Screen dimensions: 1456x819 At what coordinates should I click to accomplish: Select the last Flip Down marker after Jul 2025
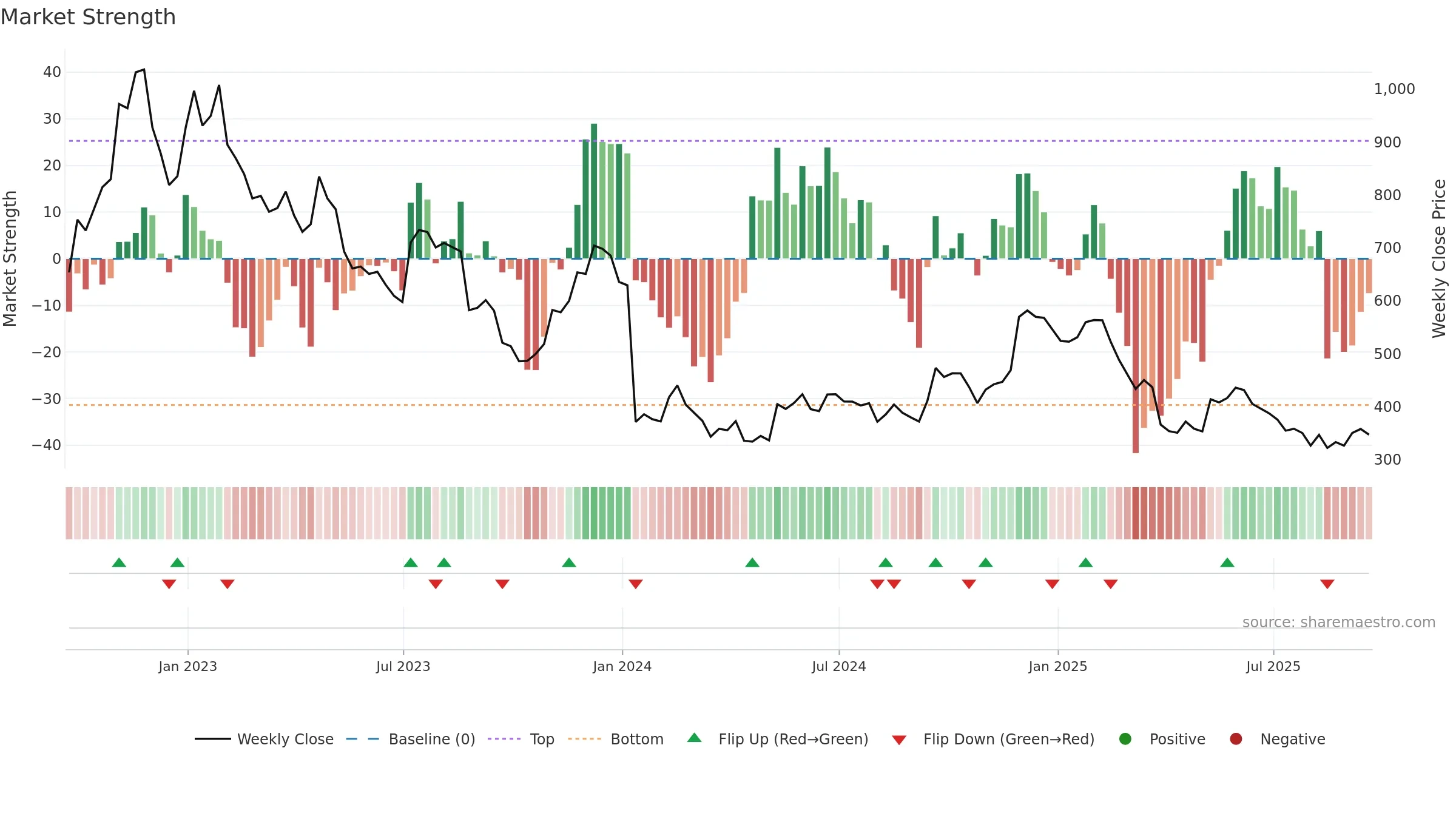coord(1327,584)
